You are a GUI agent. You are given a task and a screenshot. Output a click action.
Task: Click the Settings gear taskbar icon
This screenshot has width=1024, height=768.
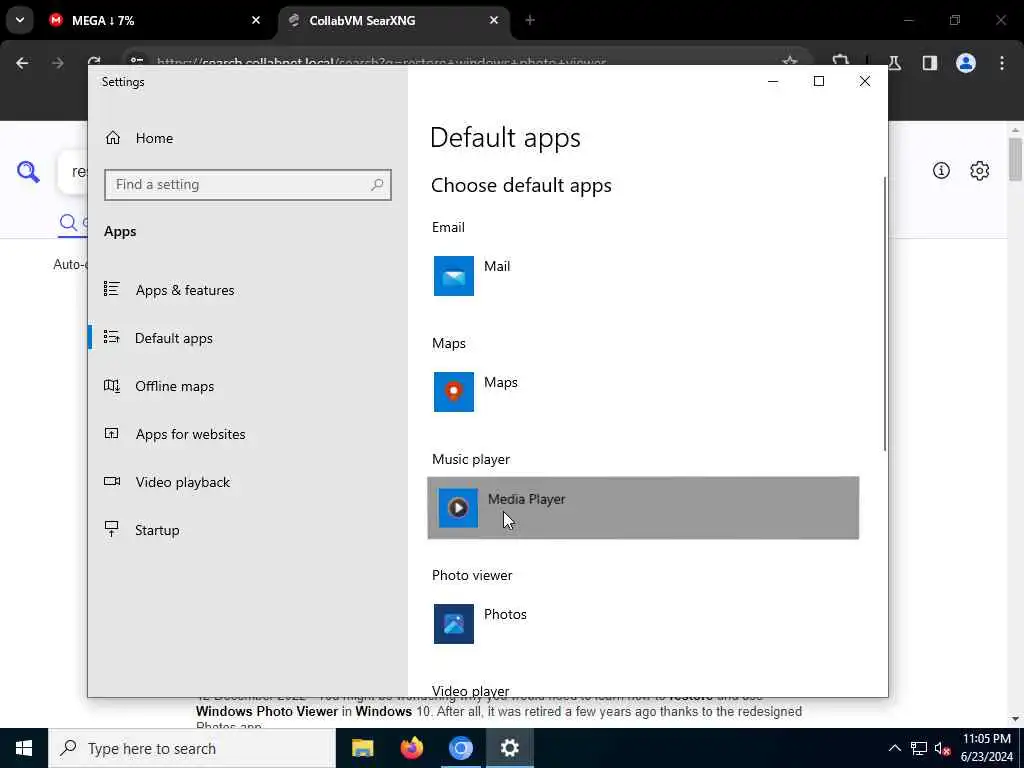tap(509, 748)
